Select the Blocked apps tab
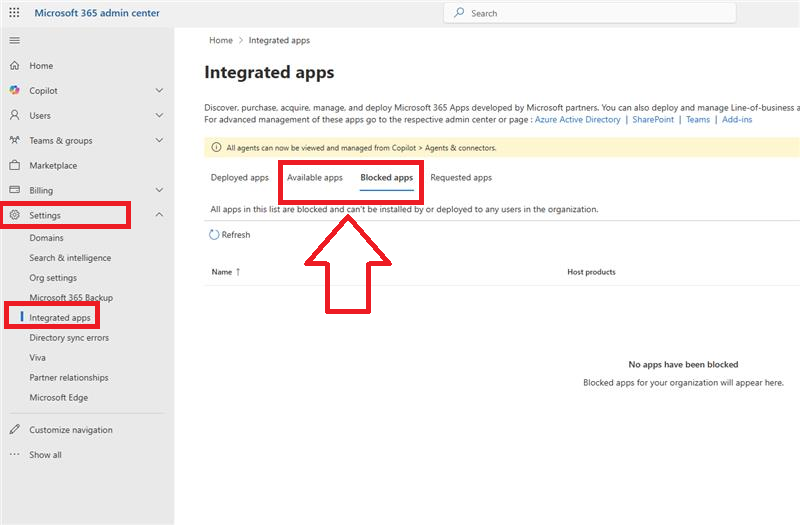 coord(387,178)
